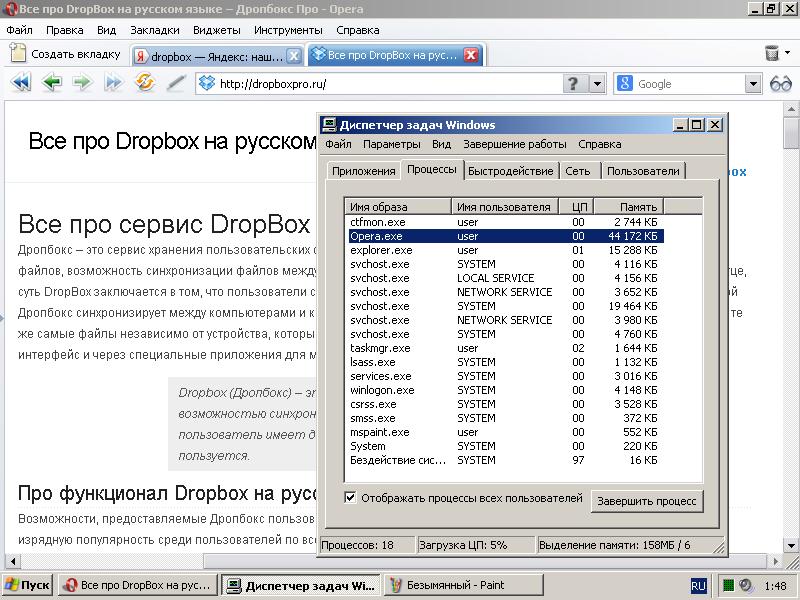Click the Opera icon in title bar
This screenshot has width=800, height=600.
10,9
